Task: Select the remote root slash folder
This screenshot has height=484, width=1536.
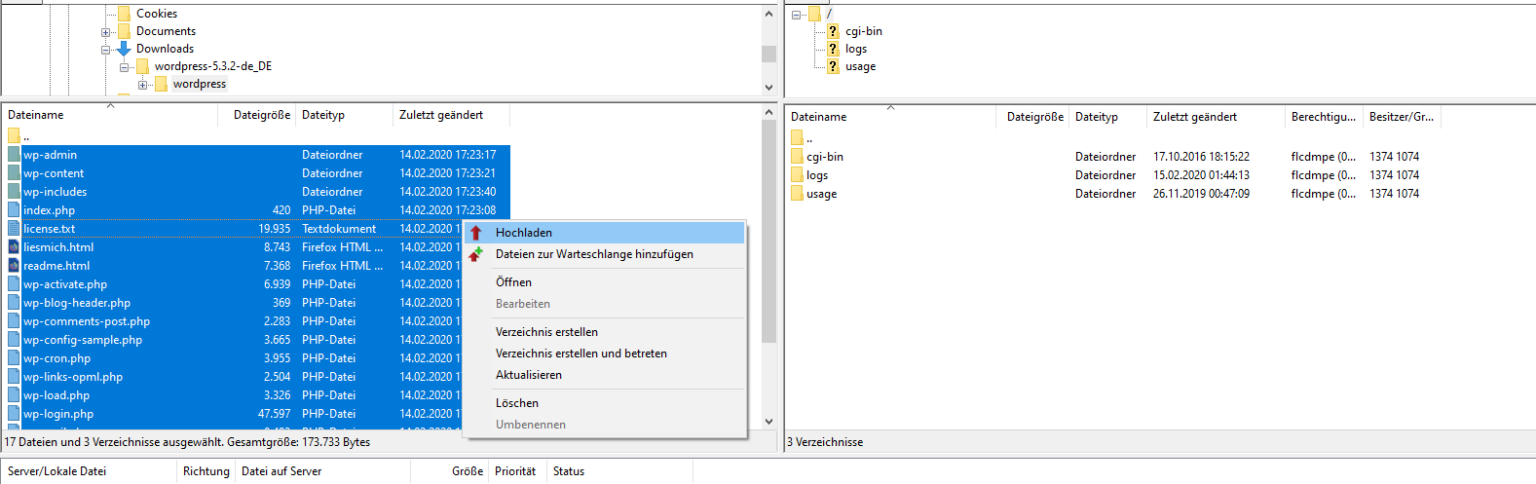Action: pyautogui.click(x=830, y=14)
